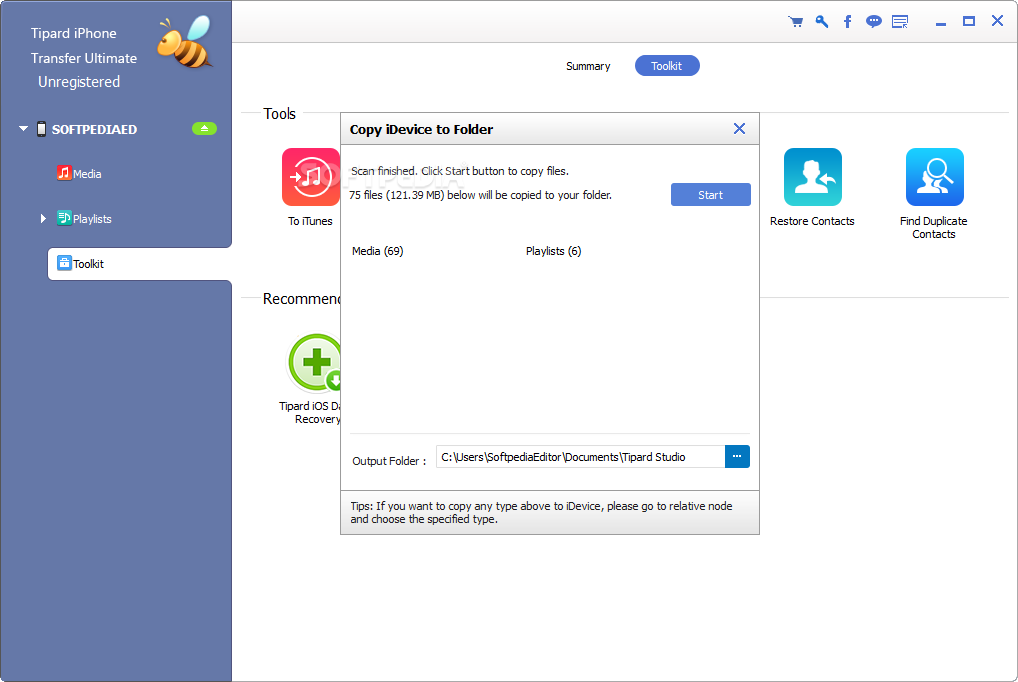Switch to the Summary tab
The image size is (1018, 682).
(588, 66)
